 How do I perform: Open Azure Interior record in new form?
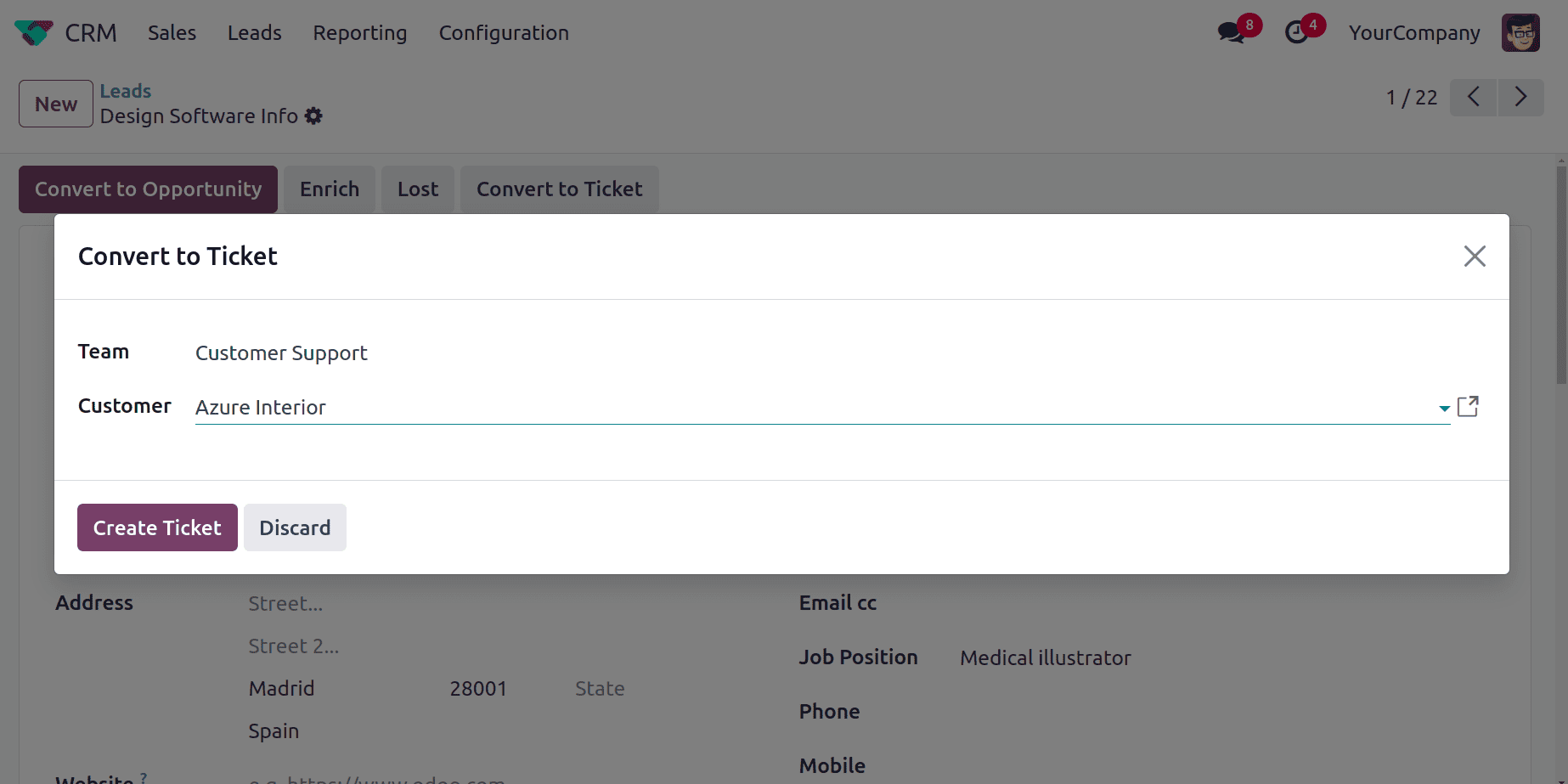[x=1469, y=406]
